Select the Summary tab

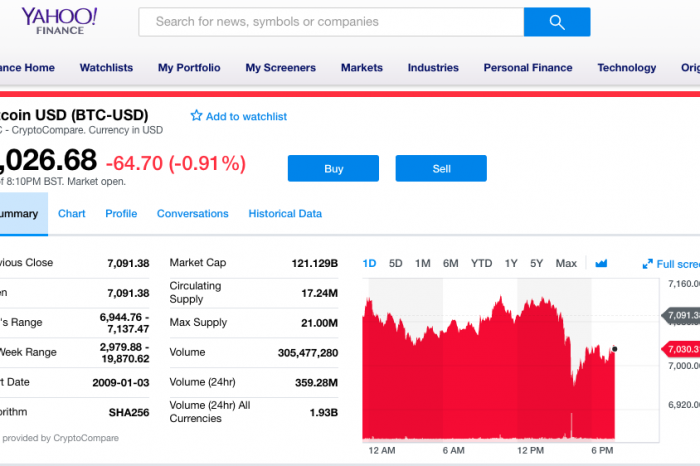click(x=24, y=214)
